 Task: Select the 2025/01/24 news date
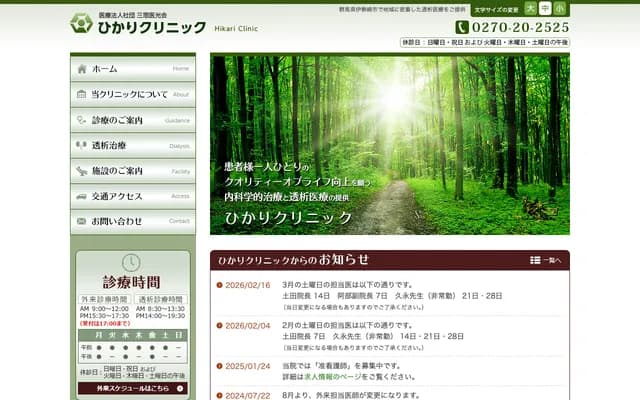[x=248, y=366]
